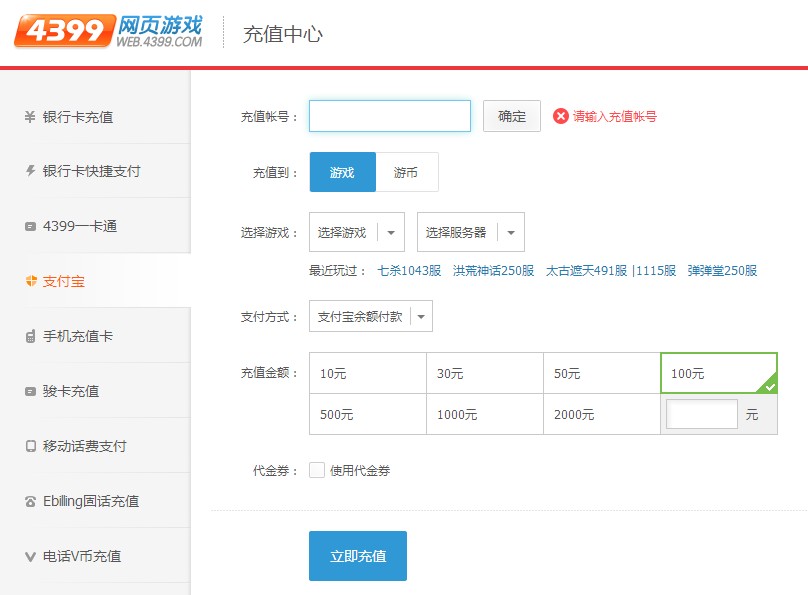Click the telephone icon beside Ebilling固话充值
808x595 pixels.
30,501
